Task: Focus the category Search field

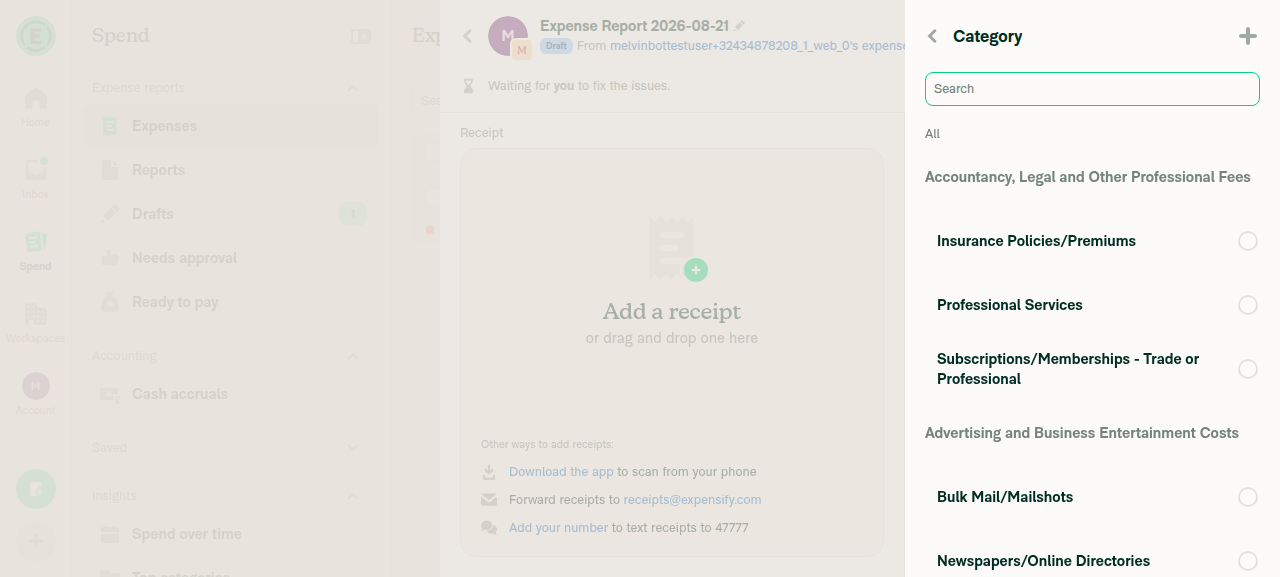Action: pyautogui.click(x=1092, y=89)
